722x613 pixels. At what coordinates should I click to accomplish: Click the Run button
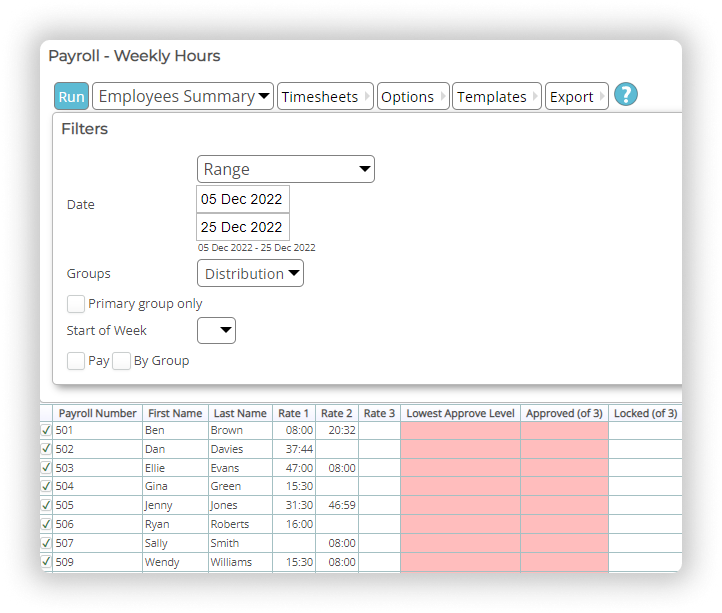pos(71,96)
